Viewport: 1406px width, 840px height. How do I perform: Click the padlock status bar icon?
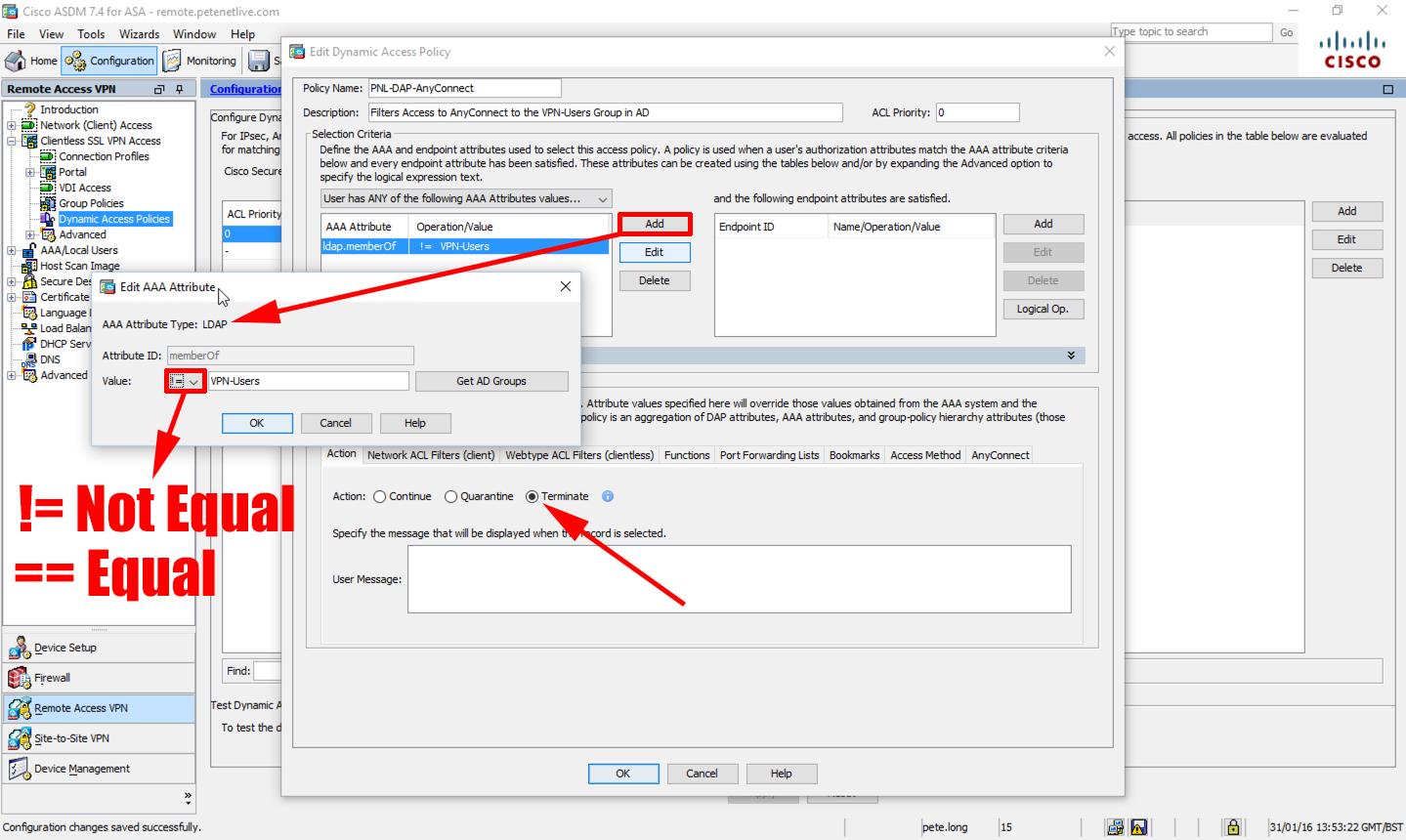pos(1233,827)
